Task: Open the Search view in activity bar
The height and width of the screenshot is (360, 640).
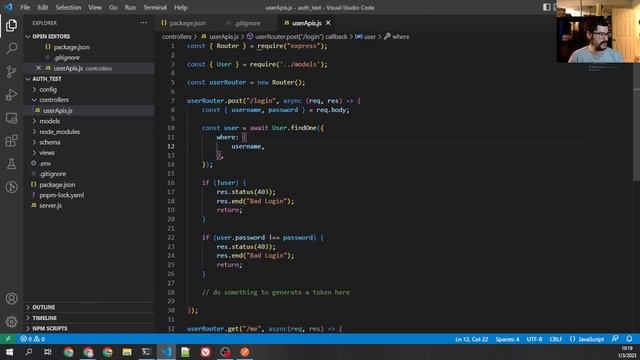Action: [11, 48]
